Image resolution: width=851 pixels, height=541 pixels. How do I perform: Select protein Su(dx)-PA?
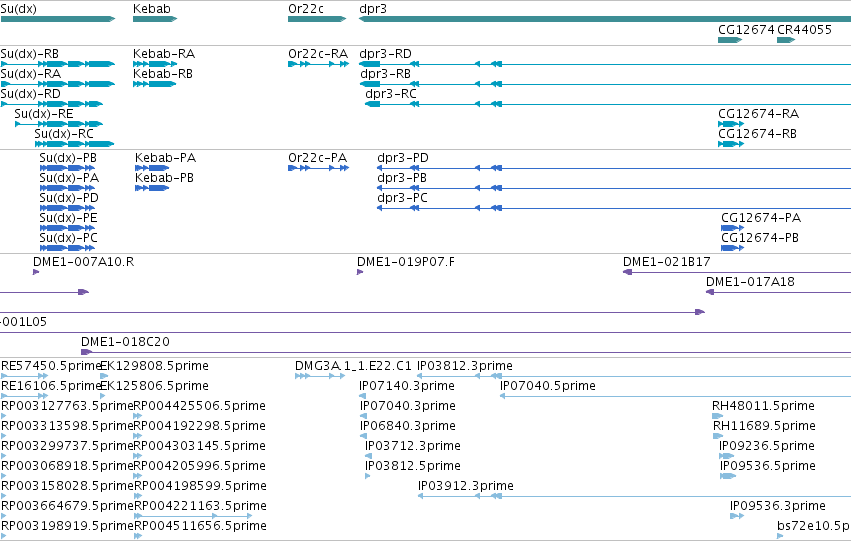point(67,188)
